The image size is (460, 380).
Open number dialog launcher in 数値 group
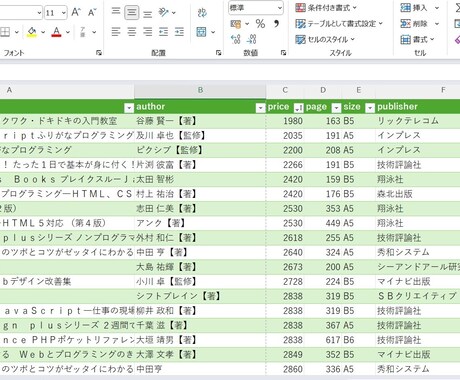click(283, 53)
